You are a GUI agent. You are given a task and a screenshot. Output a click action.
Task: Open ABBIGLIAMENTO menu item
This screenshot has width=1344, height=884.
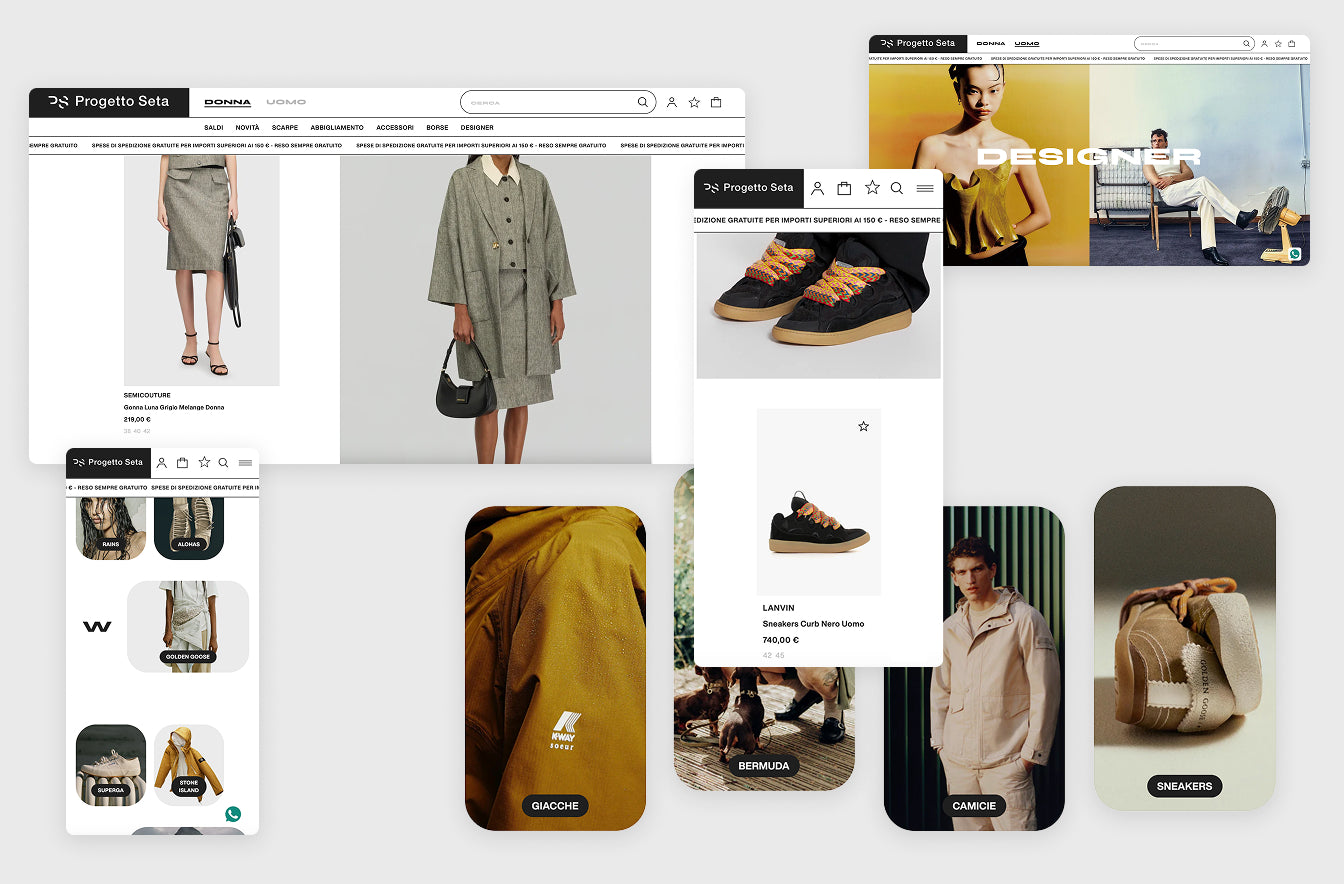tap(337, 128)
